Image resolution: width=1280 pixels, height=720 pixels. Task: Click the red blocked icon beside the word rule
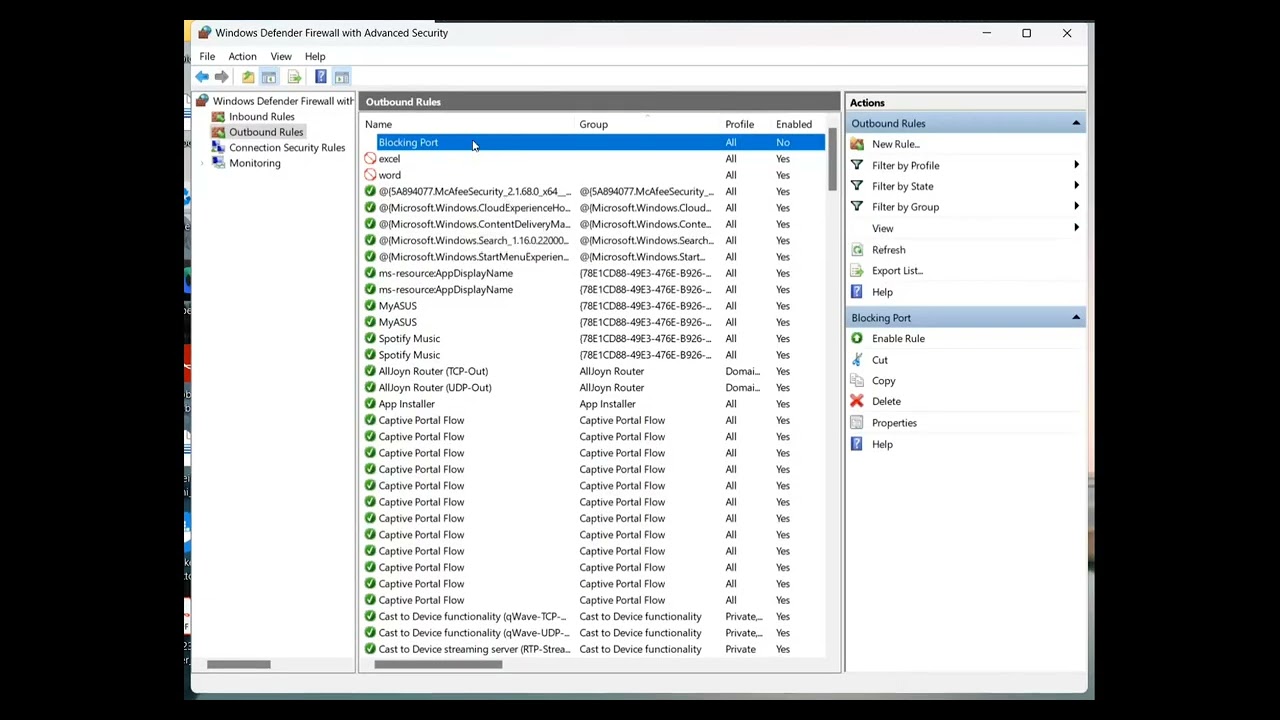pyautogui.click(x=370, y=175)
